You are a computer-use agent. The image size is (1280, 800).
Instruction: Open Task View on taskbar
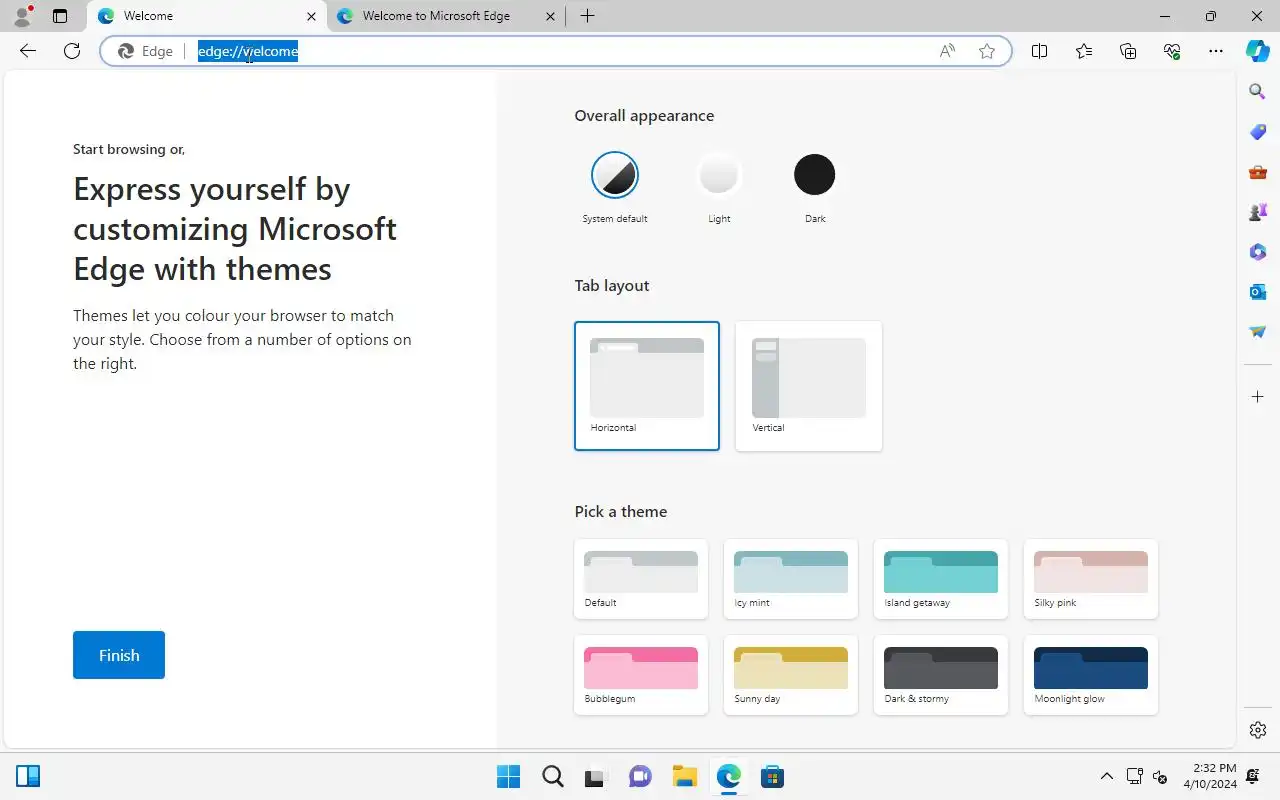[596, 776]
